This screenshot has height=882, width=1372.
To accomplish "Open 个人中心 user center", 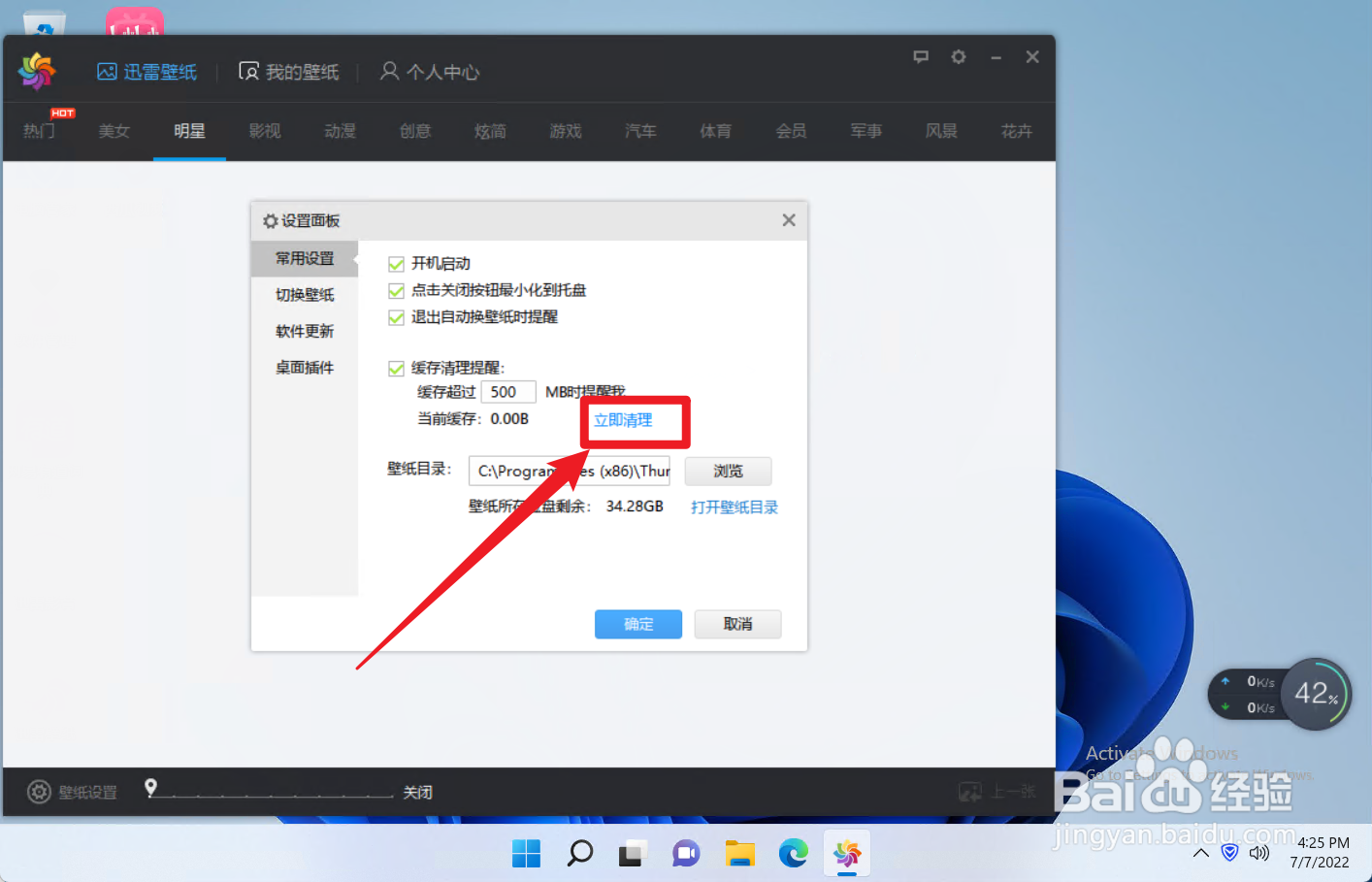I will pyautogui.click(x=430, y=72).
